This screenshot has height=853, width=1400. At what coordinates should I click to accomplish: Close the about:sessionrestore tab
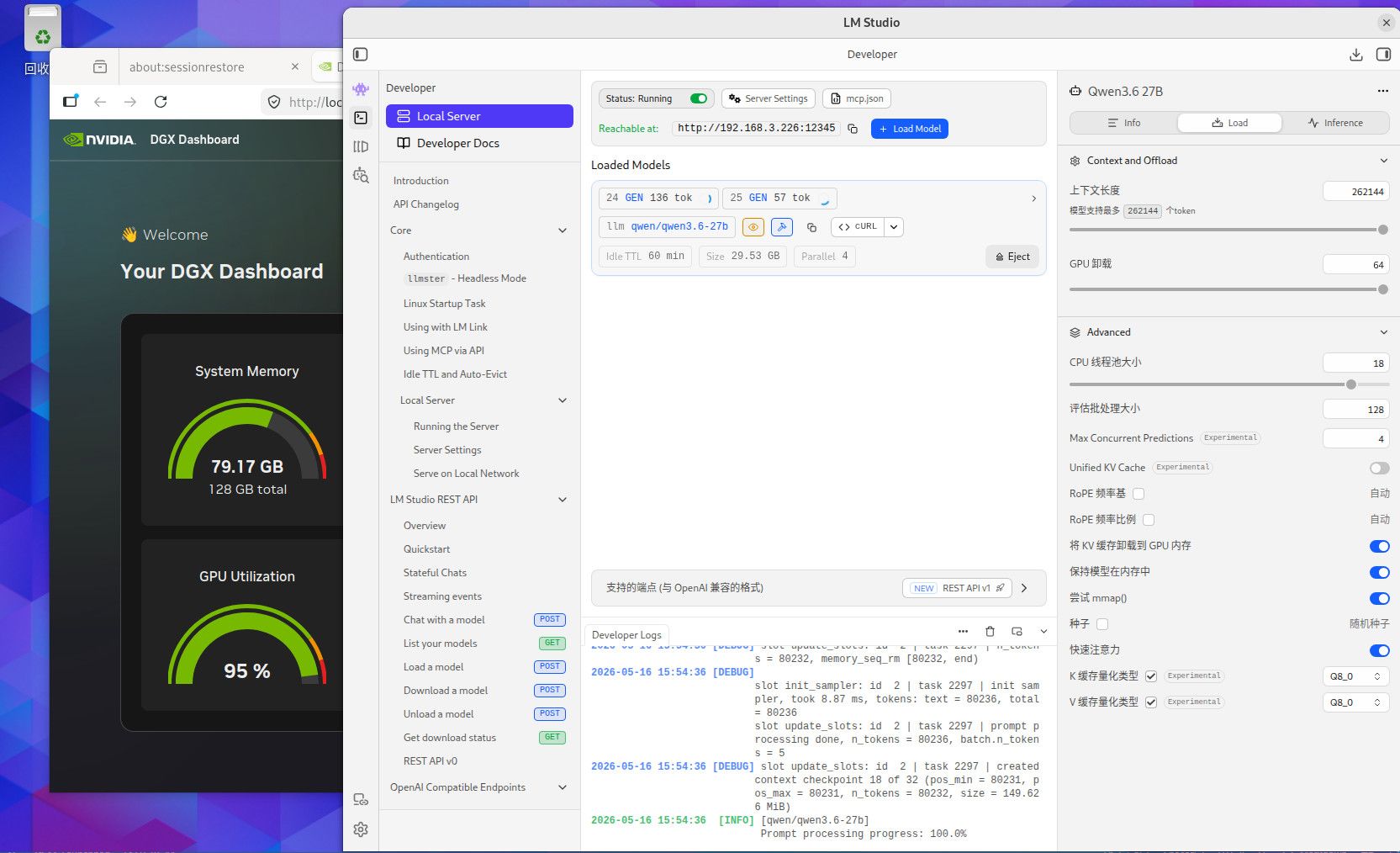coord(294,66)
